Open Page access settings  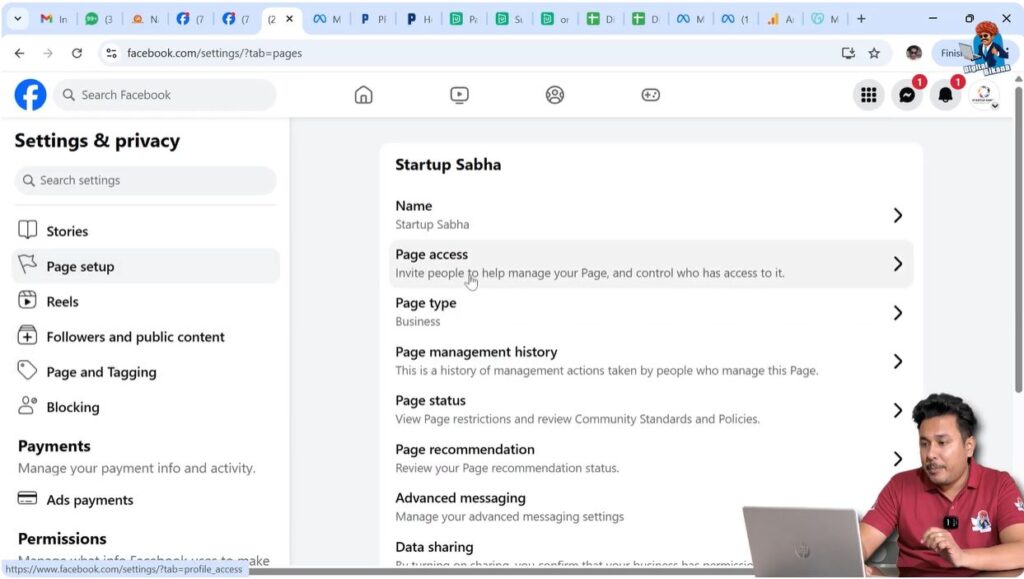coord(651,264)
